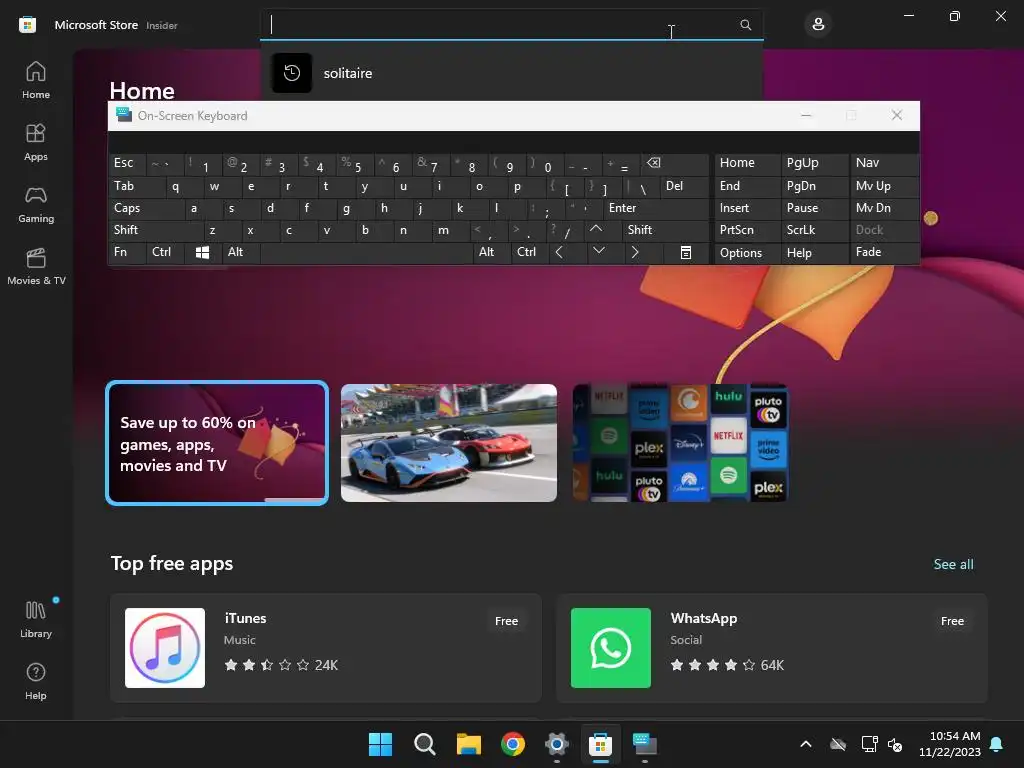Click the space bar on On-Screen Keyboard

click(366, 253)
